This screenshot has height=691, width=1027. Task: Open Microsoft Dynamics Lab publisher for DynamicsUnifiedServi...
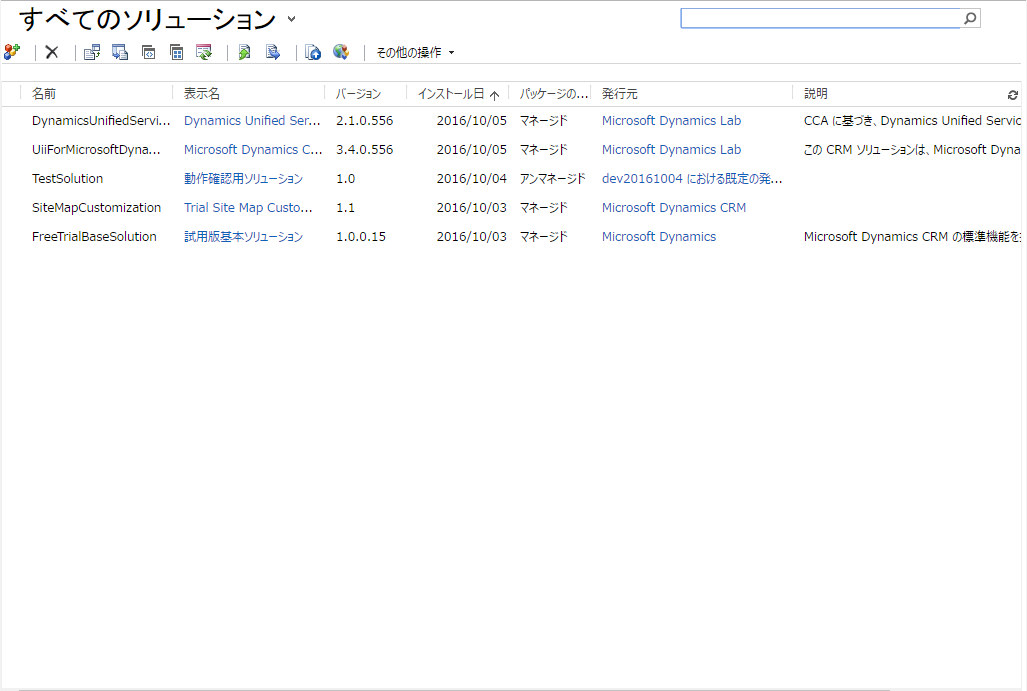coord(671,121)
